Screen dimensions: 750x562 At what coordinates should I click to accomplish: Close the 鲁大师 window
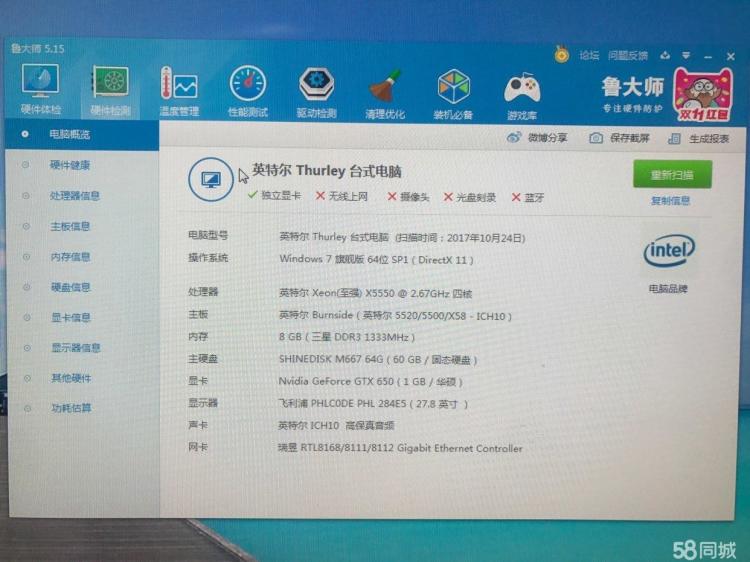(730, 56)
